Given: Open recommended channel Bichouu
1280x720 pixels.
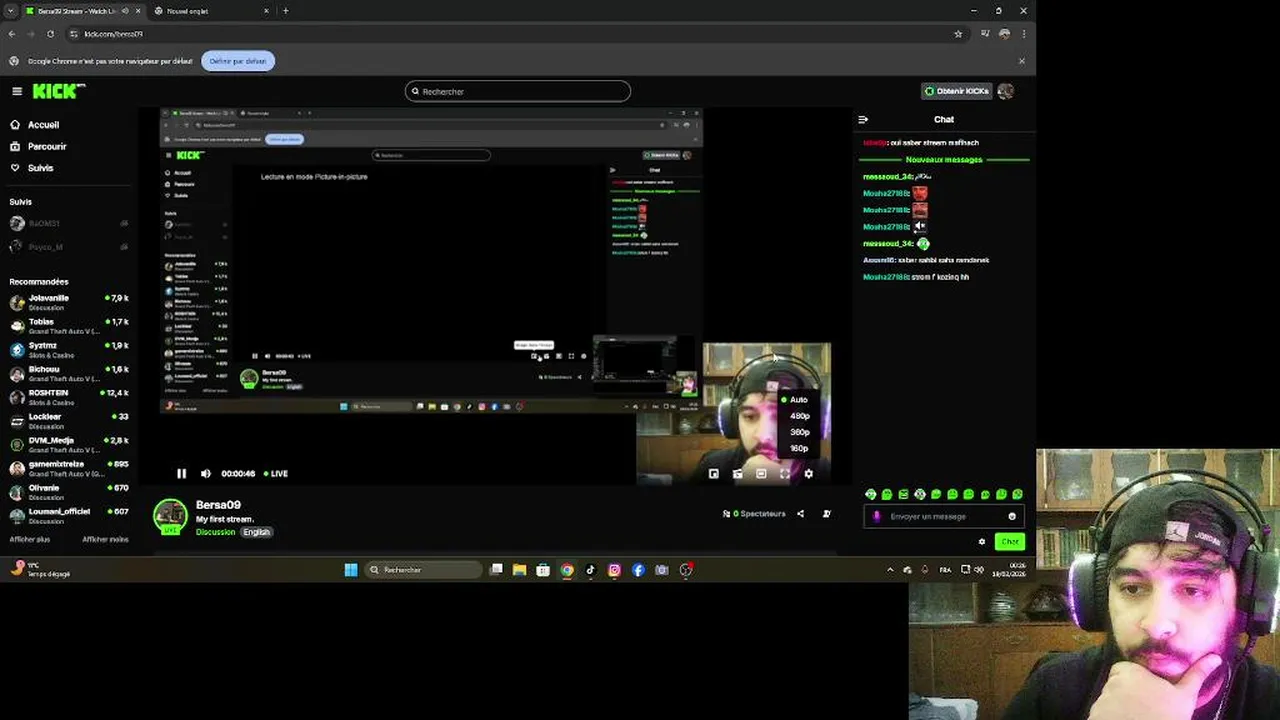Looking at the screenshot, I should [x=68, y=373].
